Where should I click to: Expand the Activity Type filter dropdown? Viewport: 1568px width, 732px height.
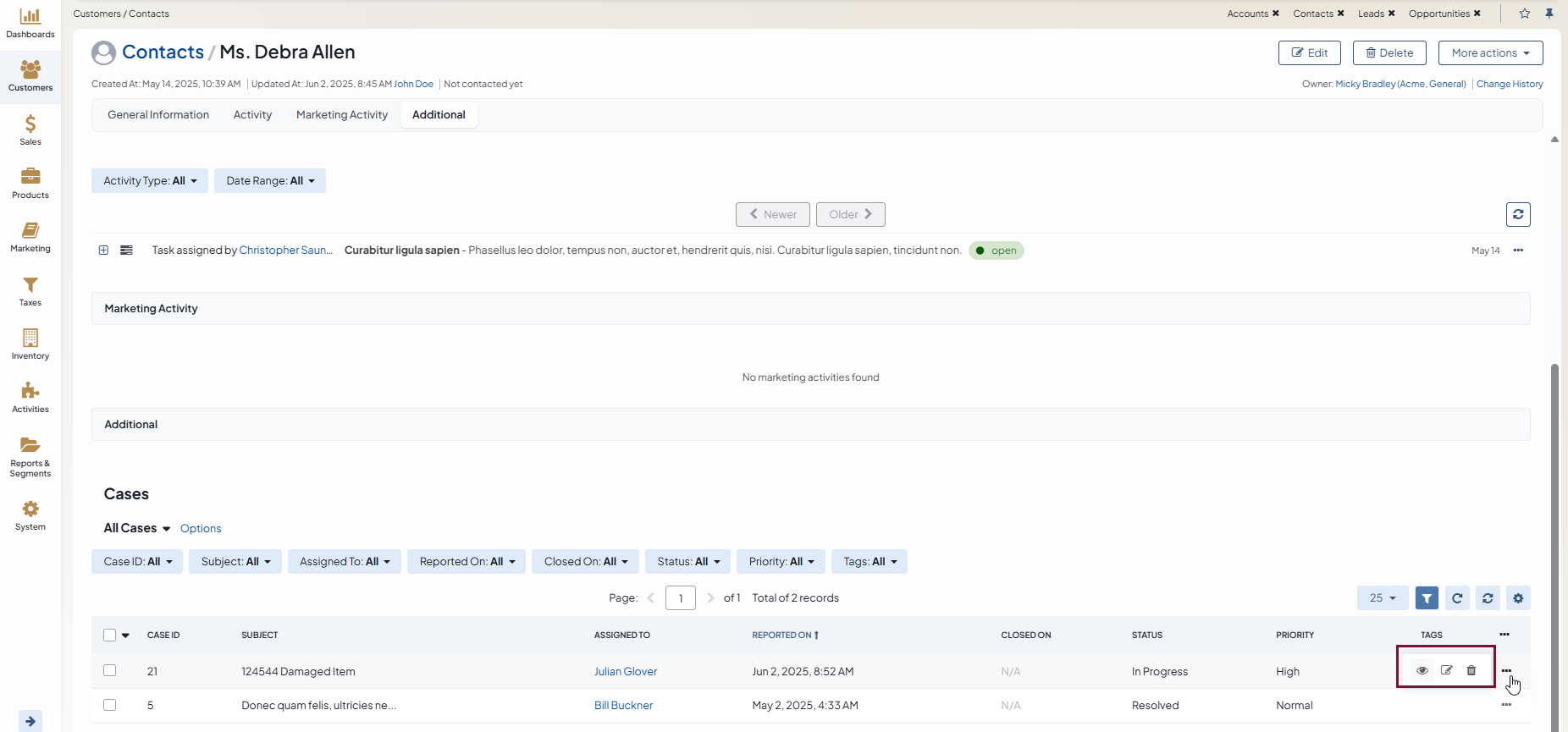click(150, 181)
